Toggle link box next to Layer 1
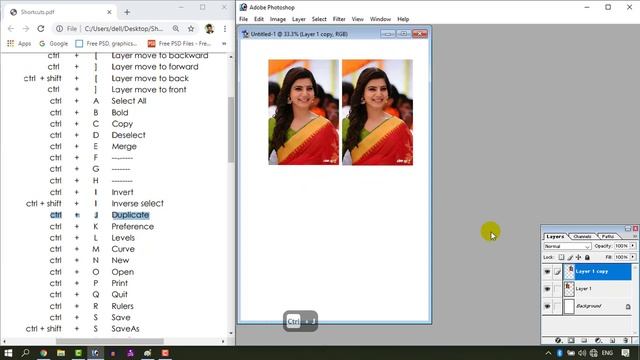 [x=557, y=289]
